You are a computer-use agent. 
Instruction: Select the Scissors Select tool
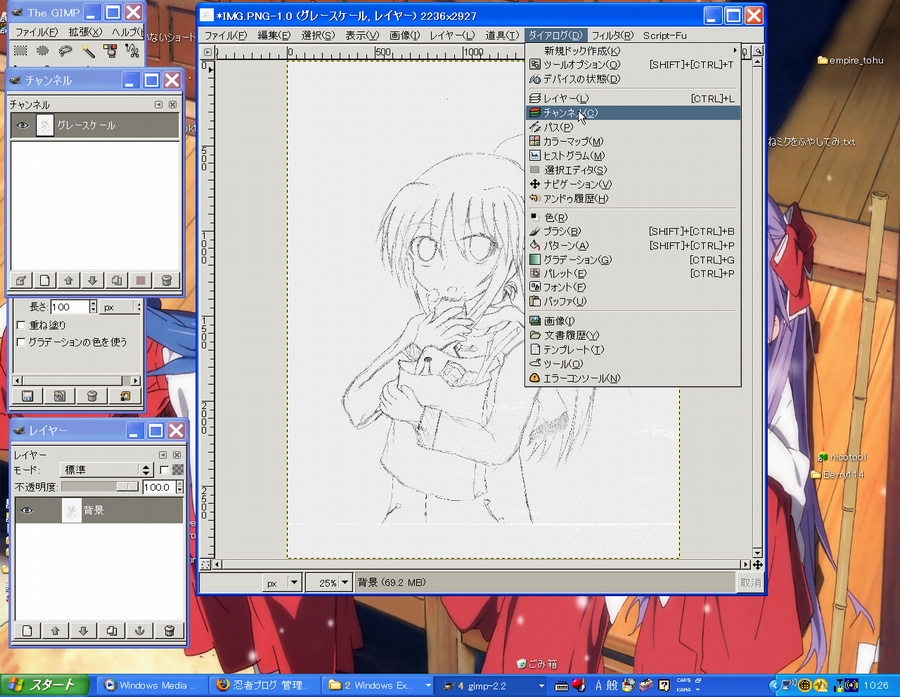(132, 51)
